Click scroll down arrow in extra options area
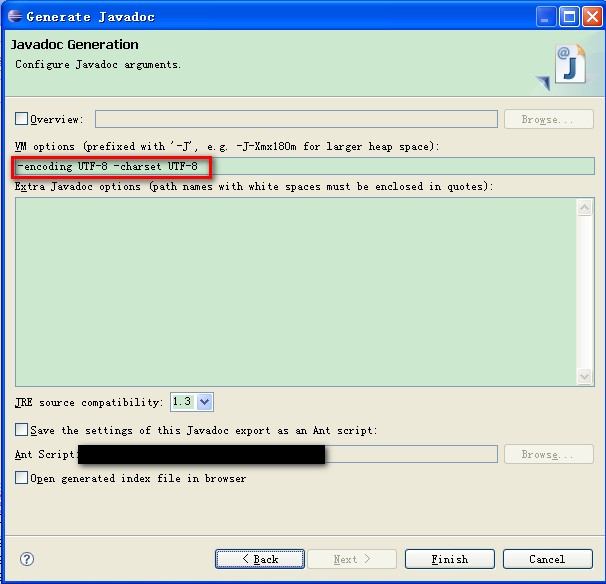The image size is (606, 584). 584,376
